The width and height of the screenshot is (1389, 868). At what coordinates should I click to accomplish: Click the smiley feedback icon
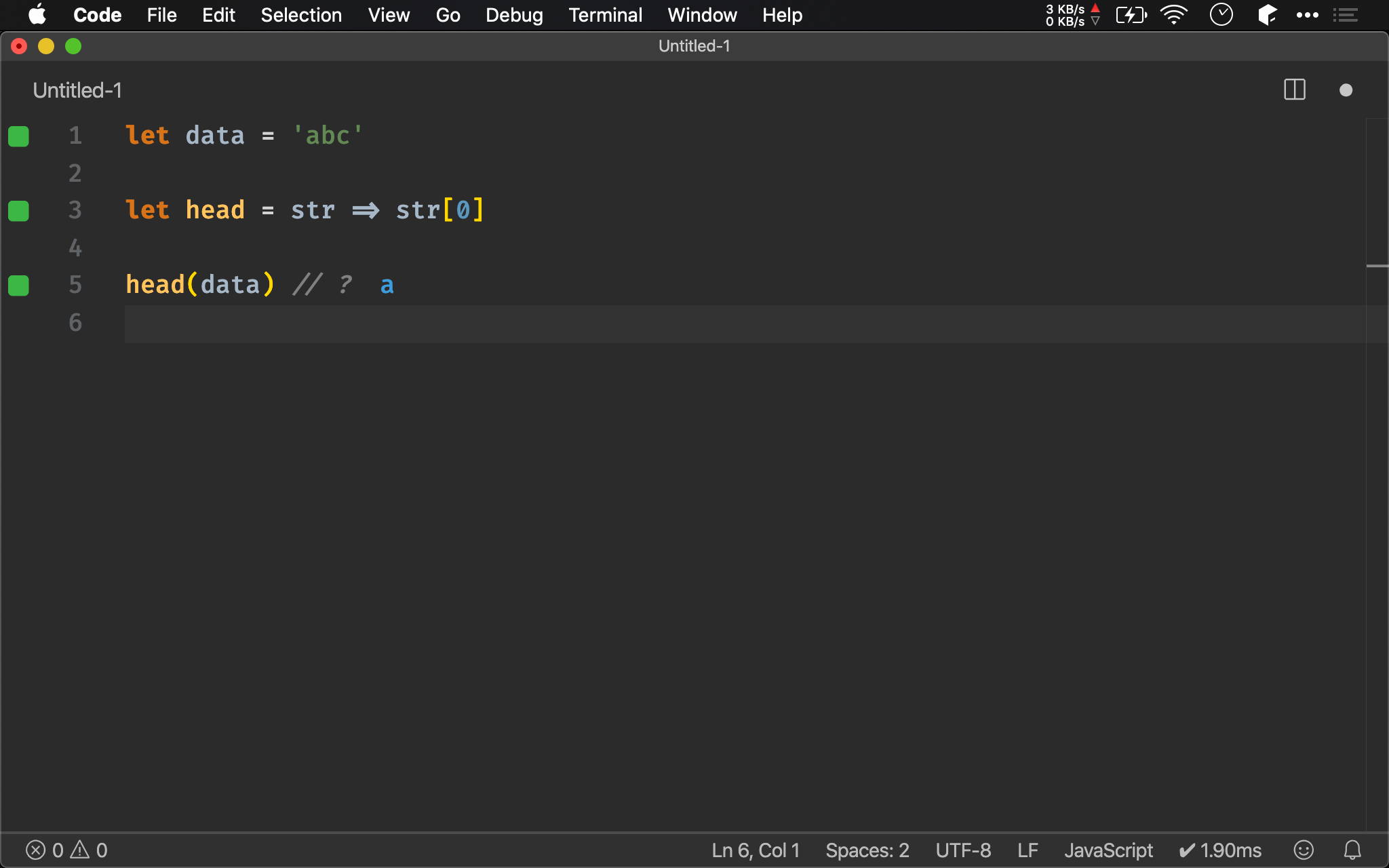coord(1304,850)
